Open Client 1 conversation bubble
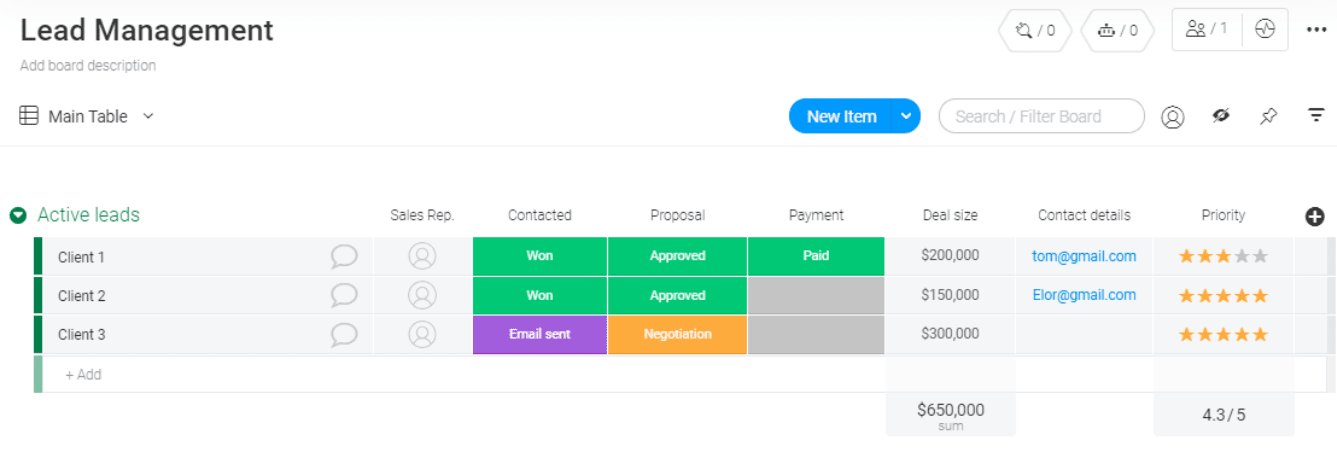Image resolution: width=1337 pixels, height=458 pixels. click(x=344, y=257)
